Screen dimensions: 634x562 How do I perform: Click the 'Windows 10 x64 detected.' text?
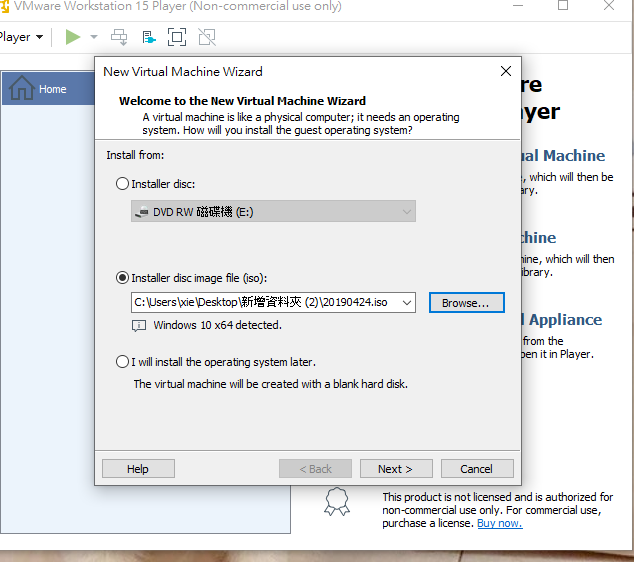218,325
